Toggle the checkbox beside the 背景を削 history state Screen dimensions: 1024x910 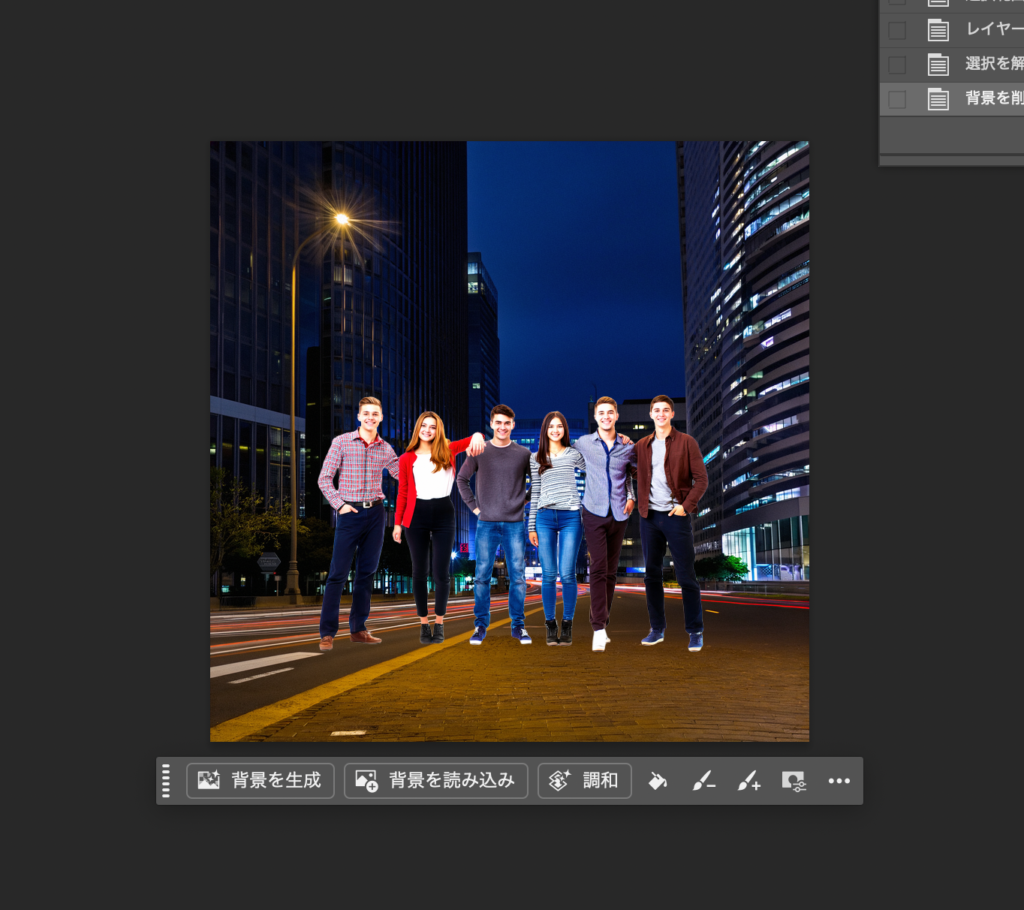pyautogui.click(x=897, y=99)
